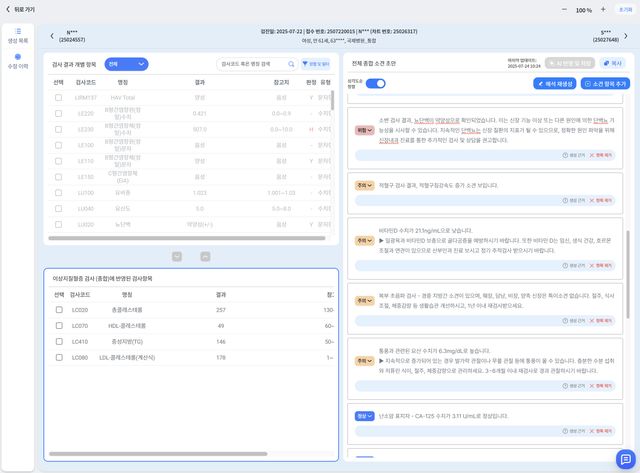
Task: Open the 수정 이력 sidebar tab
Action: point(18,61)
